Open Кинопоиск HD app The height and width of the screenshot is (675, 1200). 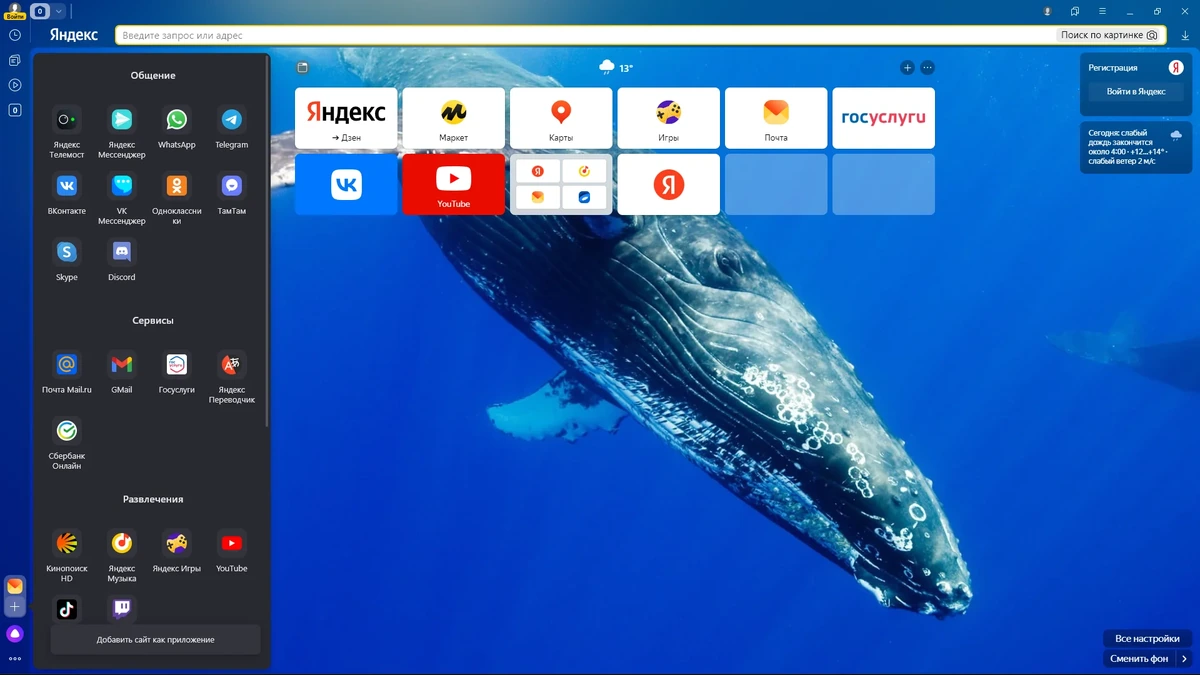(x=67, y=543)
